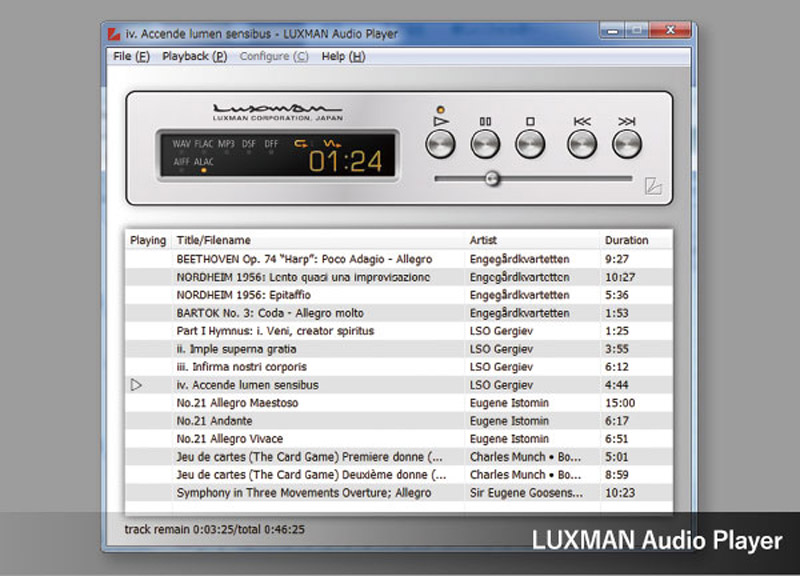Skip to the next track
800x576 pixels.
[628, 142]
